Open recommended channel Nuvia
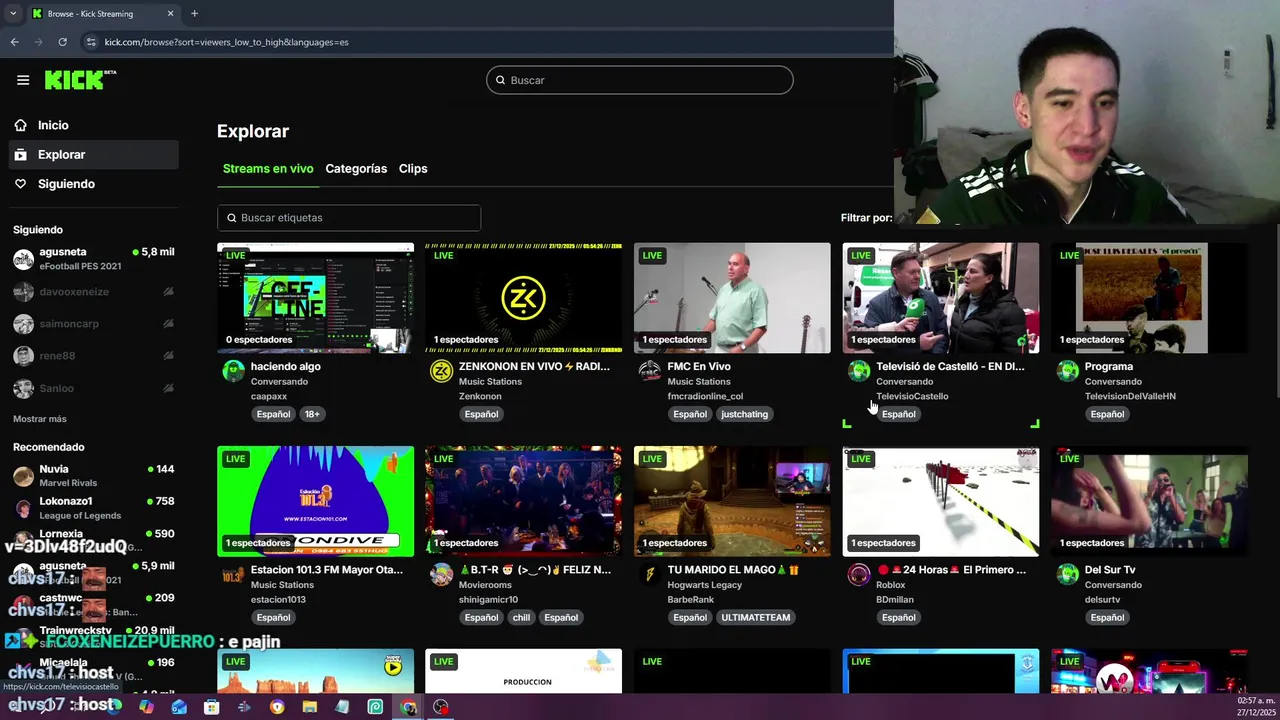The image size is (1280, 720). click(94, 476)
